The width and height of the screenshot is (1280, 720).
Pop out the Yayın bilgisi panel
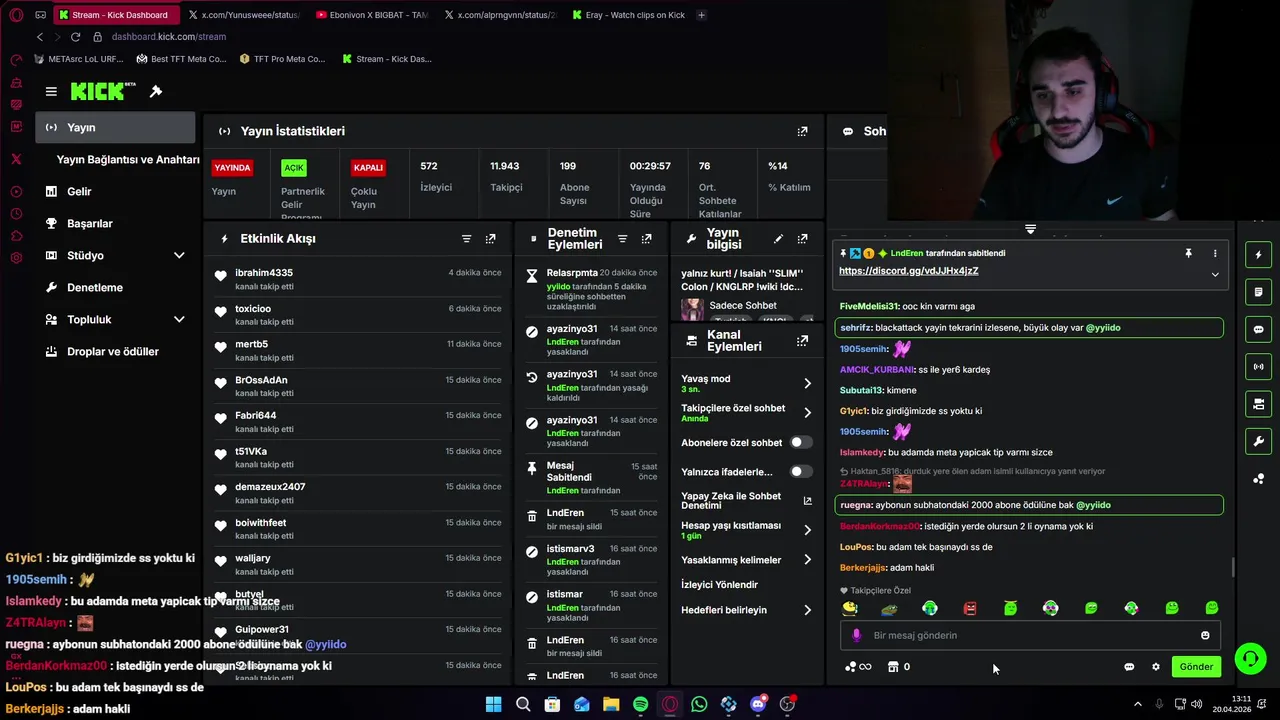tap(802, 239)
